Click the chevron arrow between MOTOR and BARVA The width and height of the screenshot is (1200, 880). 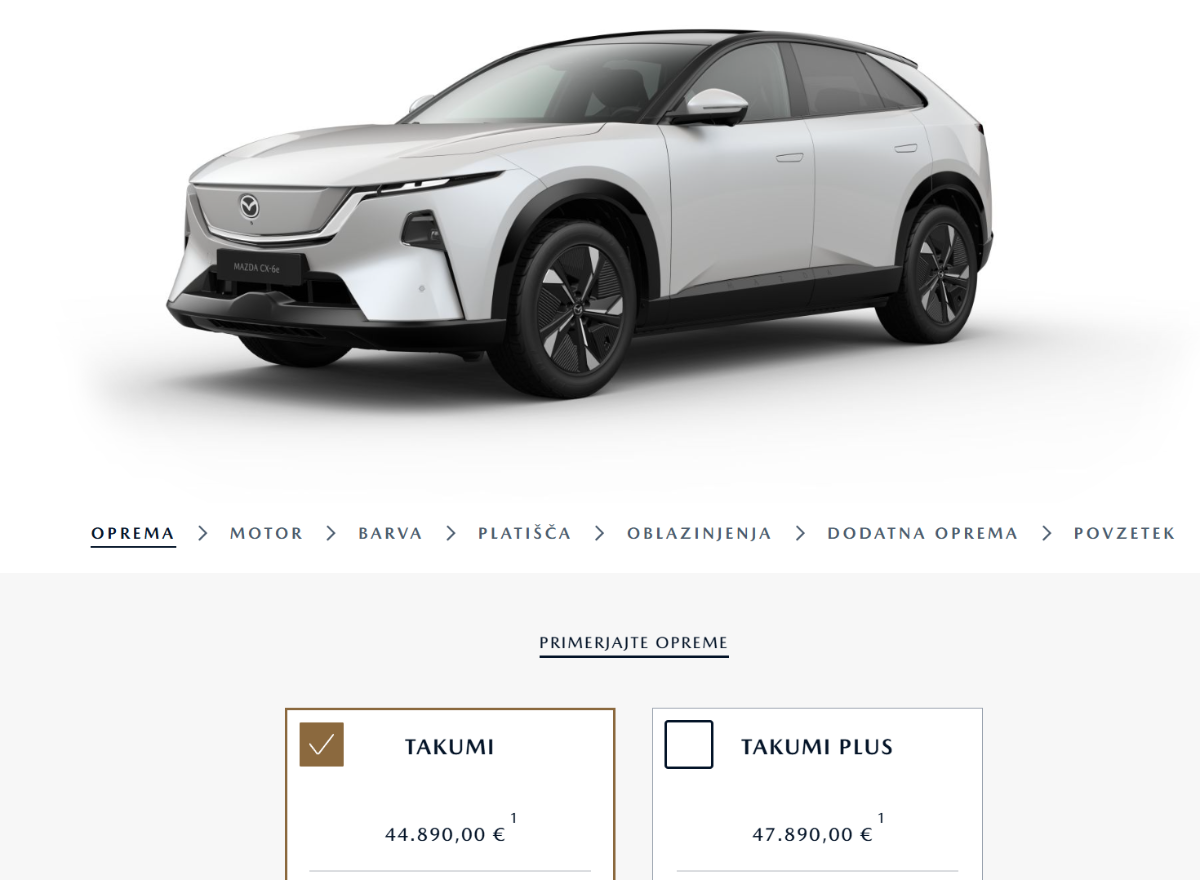point(331,533)
